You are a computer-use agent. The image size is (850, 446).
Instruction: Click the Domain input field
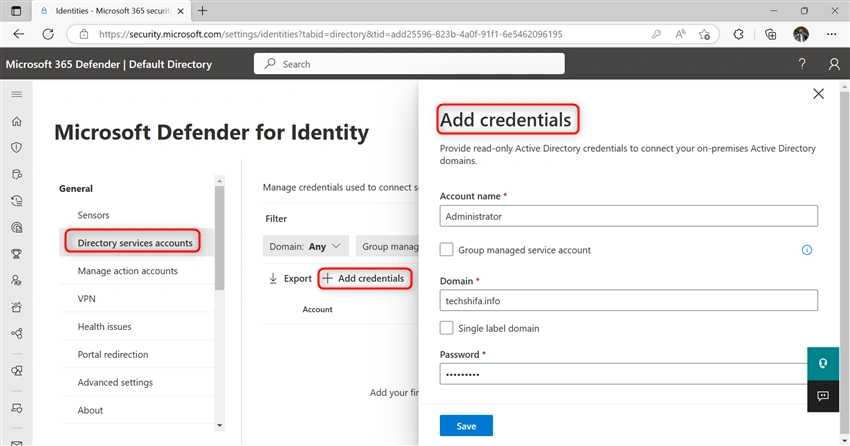[628, 300]
